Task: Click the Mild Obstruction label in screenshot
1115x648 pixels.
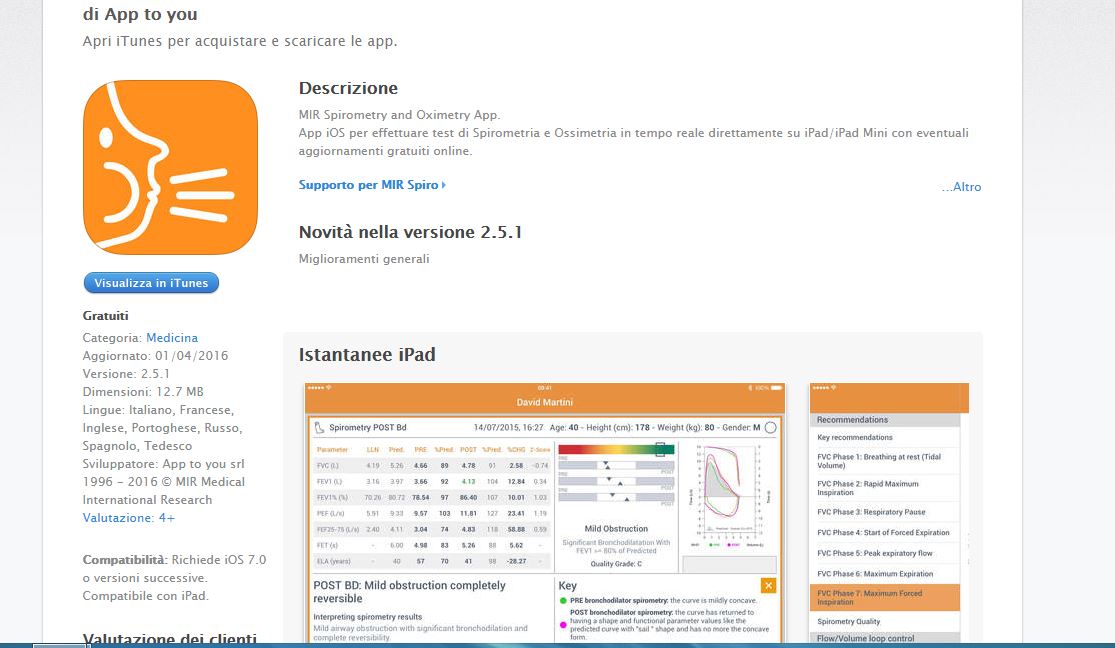Action: [x=617, y=529]
